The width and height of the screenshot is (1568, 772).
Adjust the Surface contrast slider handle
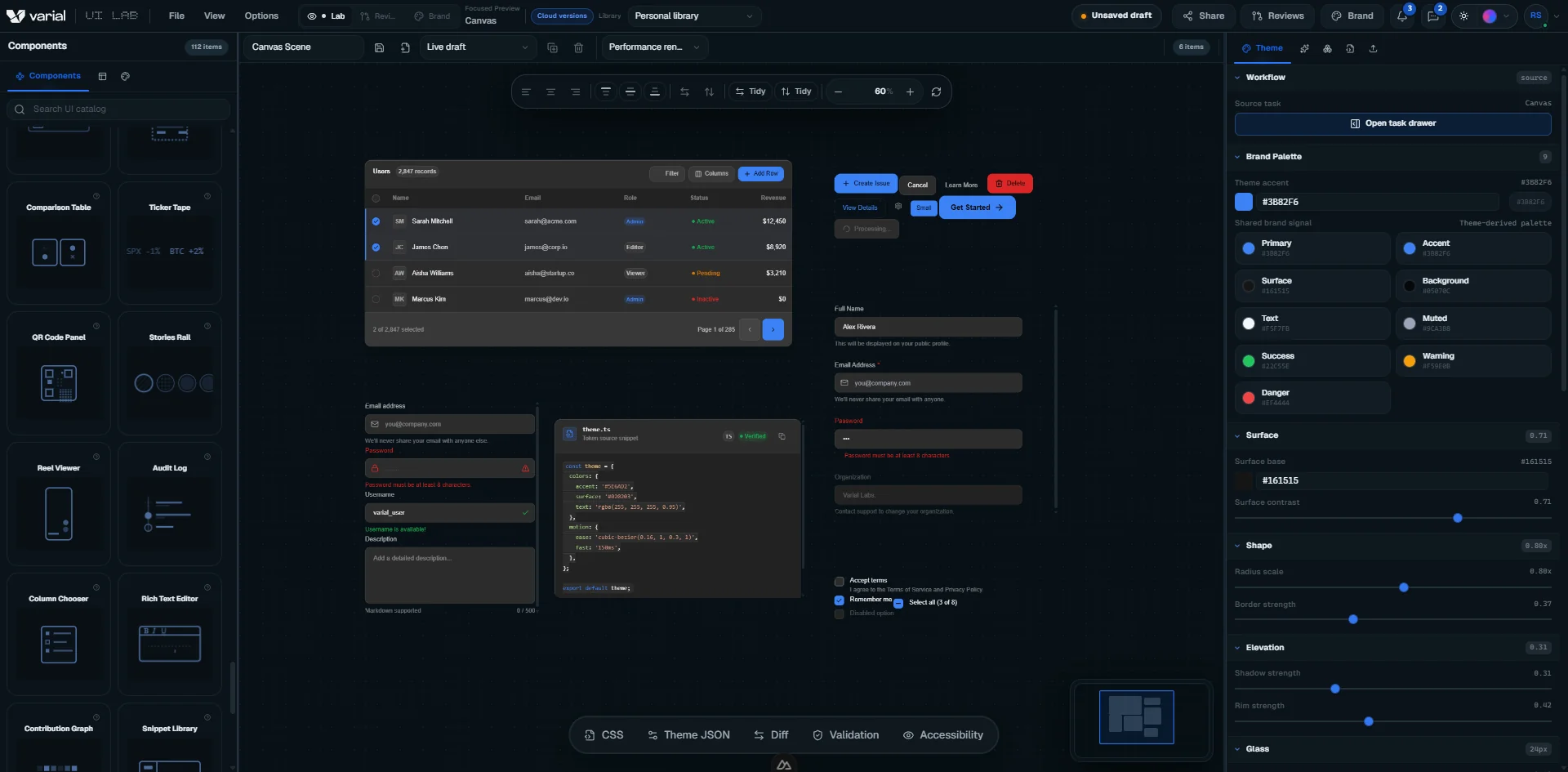(x=1458, y=518)
